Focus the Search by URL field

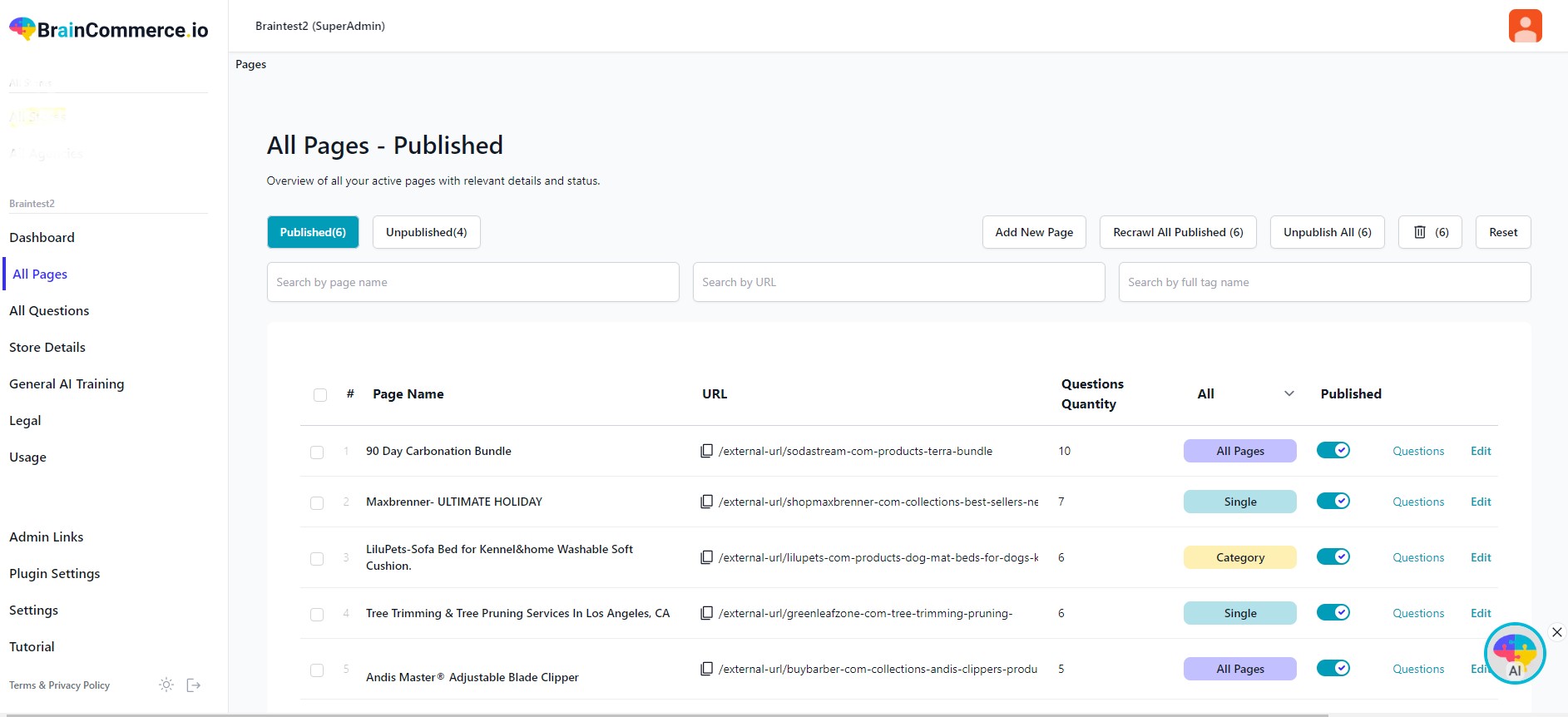coord(898,282)
